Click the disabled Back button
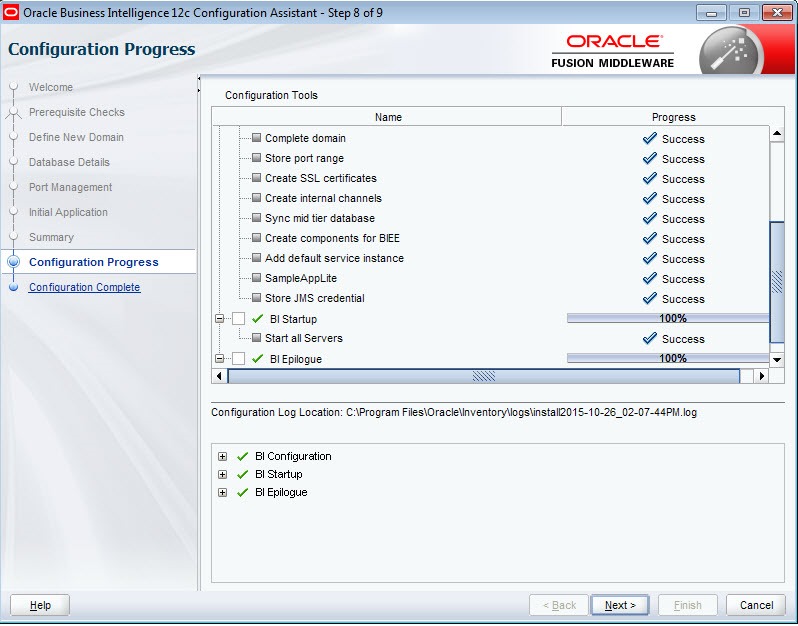This screenshot has height=626, width=798. (559, 605)
